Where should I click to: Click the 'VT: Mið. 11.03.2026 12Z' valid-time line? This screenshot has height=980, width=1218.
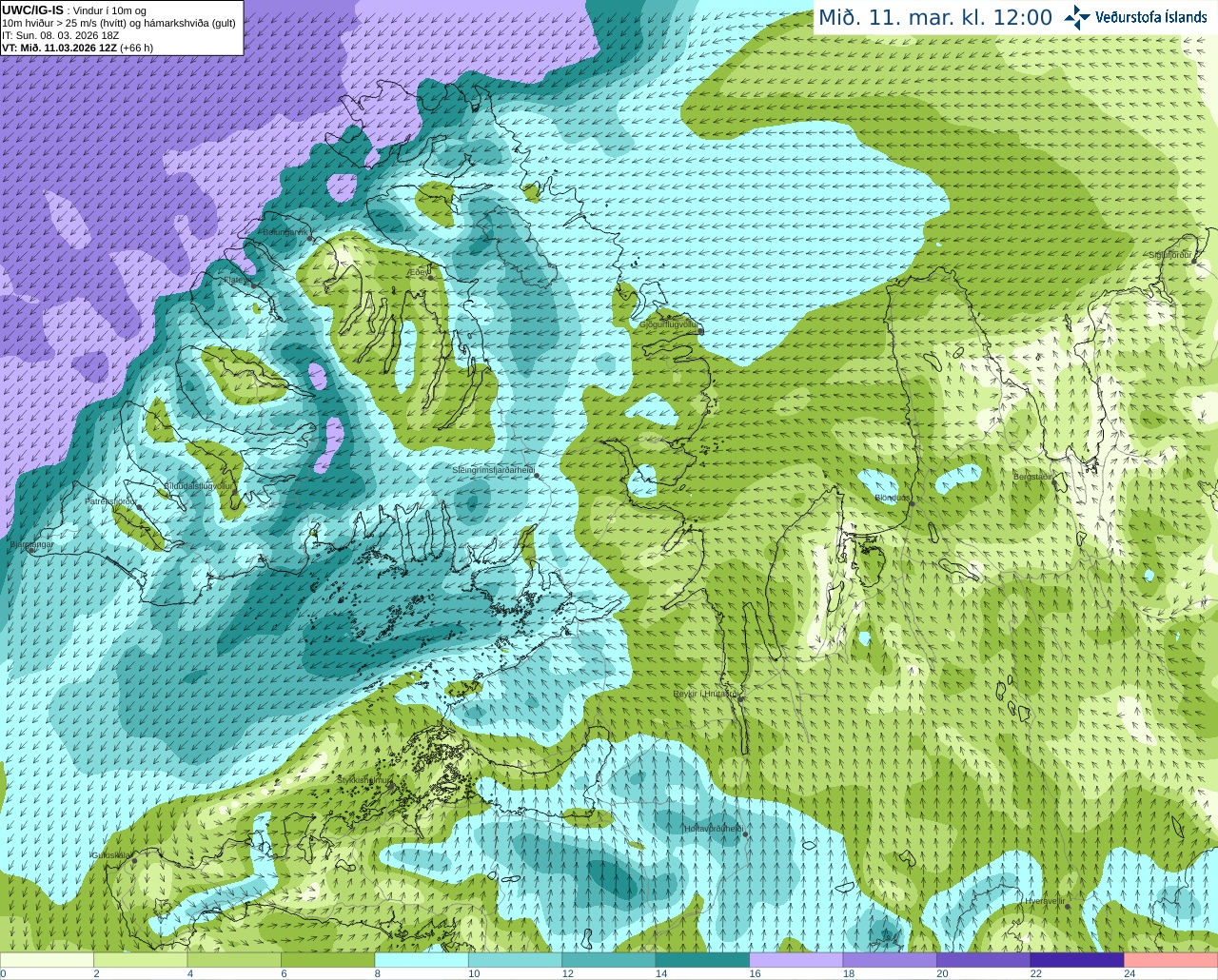pos(77,48)
